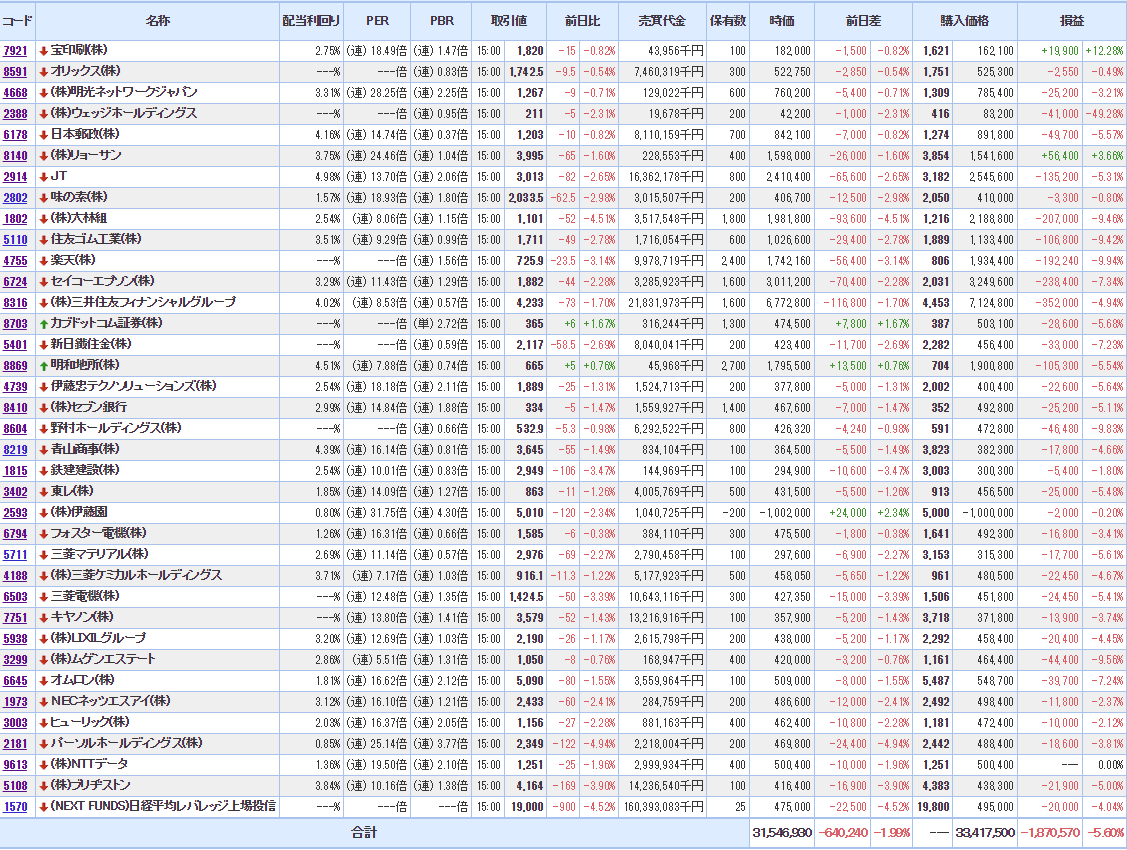Open stock code 8591 for オリックス
Image resolution: width=1127 pixels, height=850 pixels.
coord(15,71)
